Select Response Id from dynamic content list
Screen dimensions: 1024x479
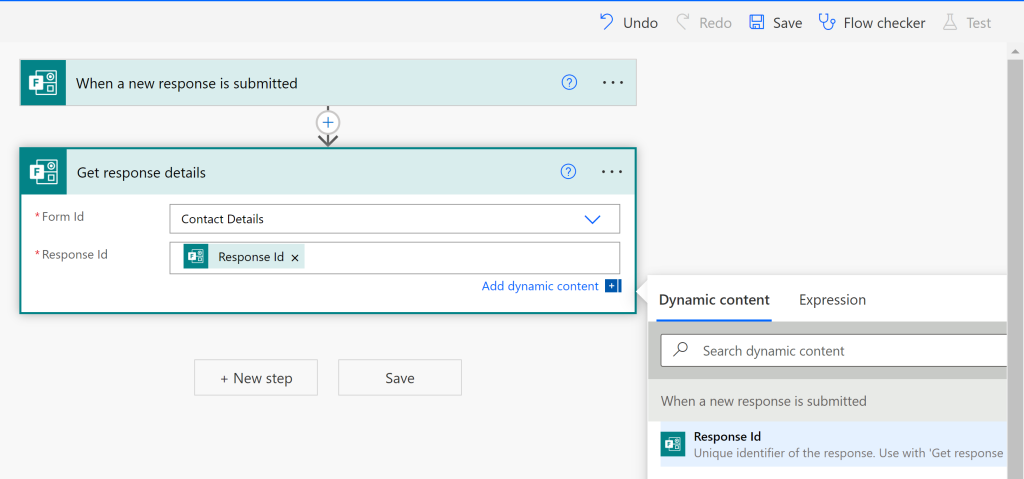(x=834, y=444)
